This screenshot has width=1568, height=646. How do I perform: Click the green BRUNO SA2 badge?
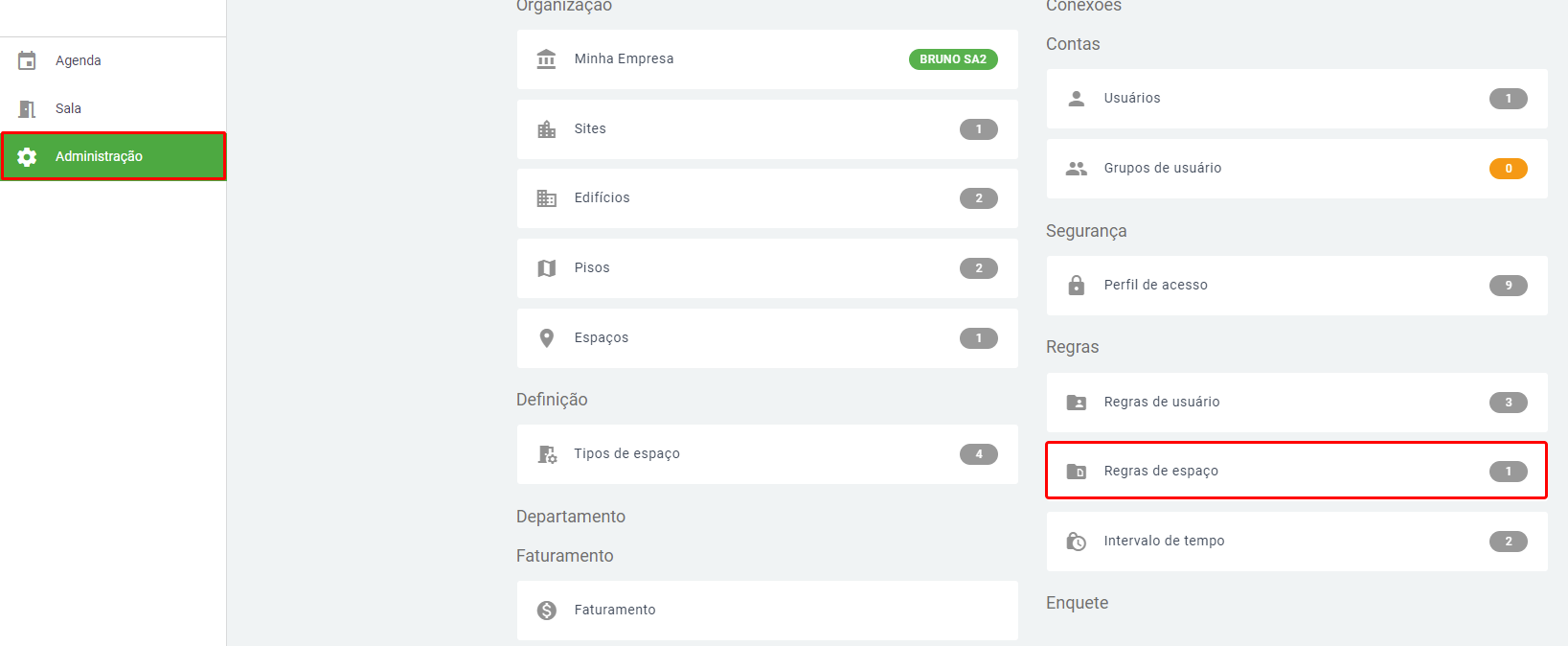953,59
